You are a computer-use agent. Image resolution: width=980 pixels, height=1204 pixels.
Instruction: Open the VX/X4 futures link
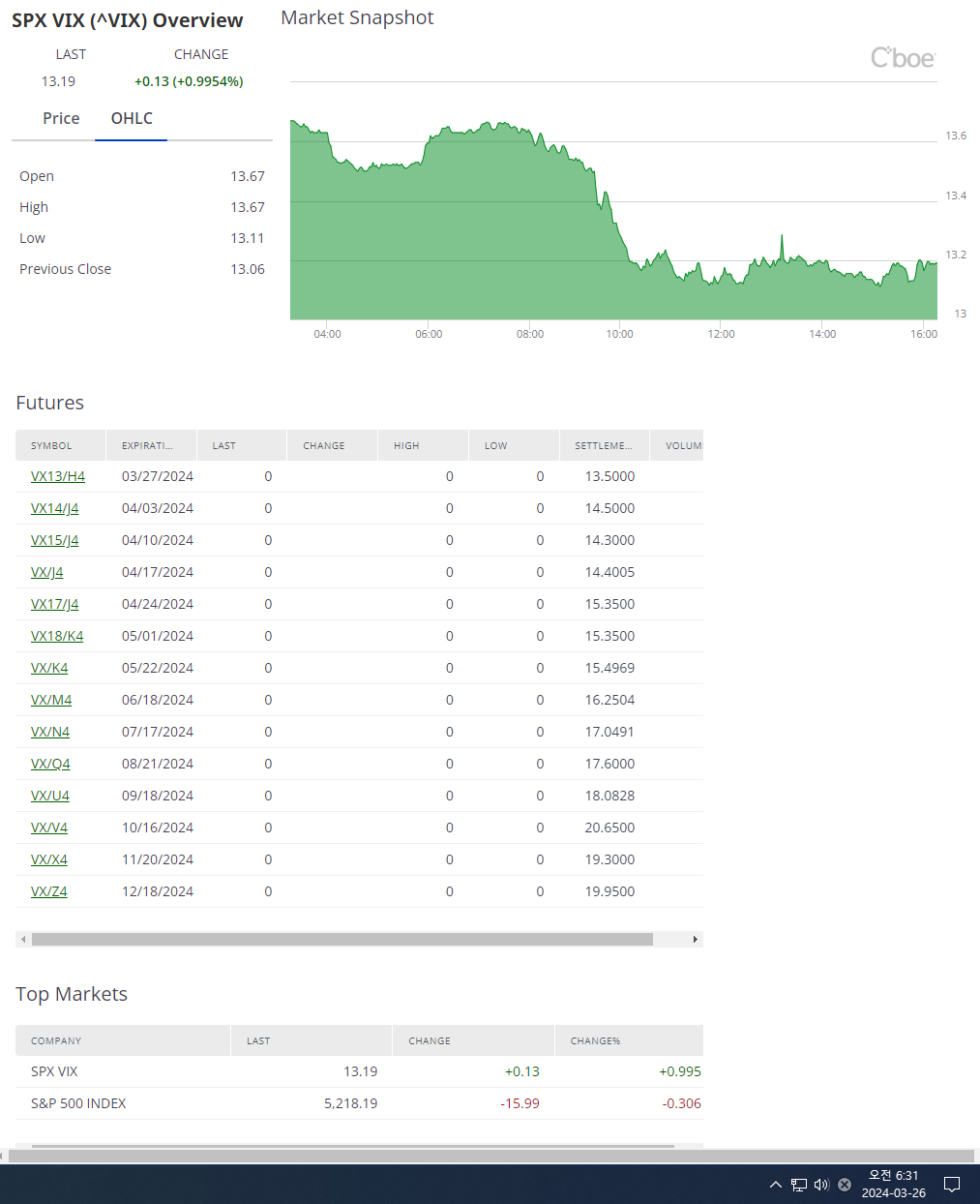49,859
